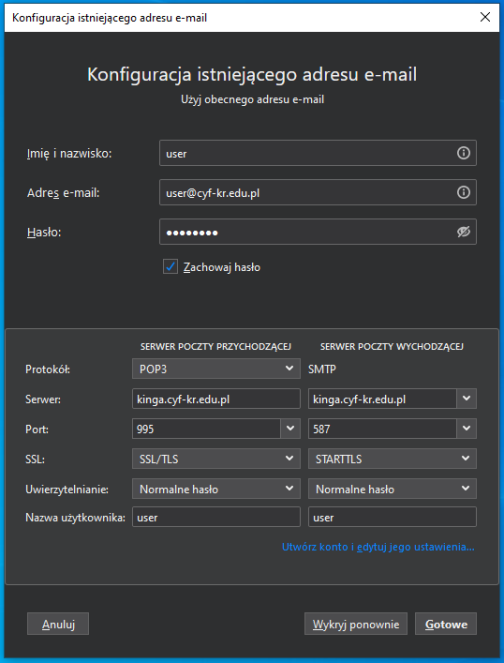Click the Wykryj ponownie button
Viewport: 504px width, 663px height.
[x=356, y=624]
